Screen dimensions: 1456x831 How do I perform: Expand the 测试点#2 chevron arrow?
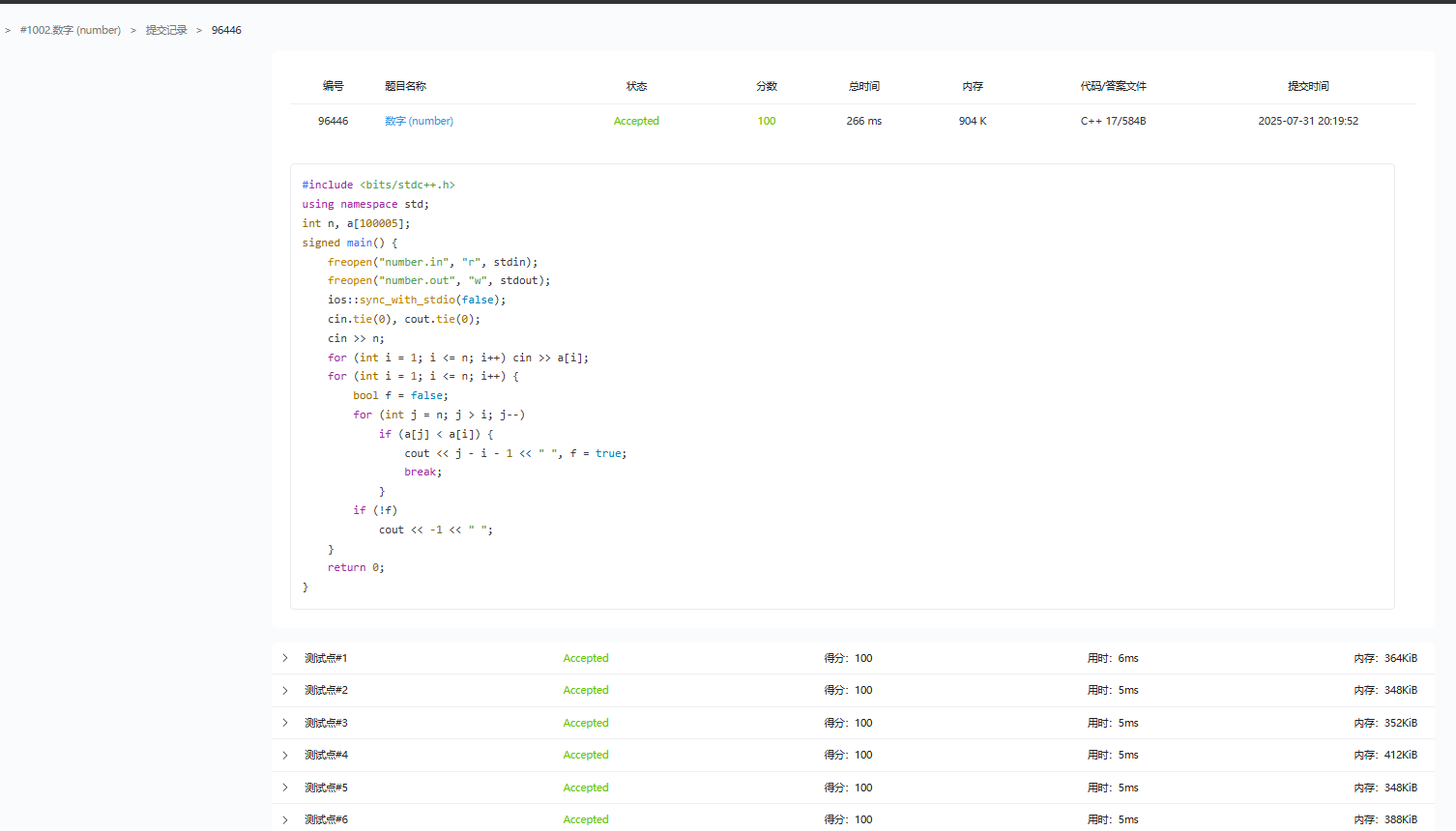coord(285,690)
